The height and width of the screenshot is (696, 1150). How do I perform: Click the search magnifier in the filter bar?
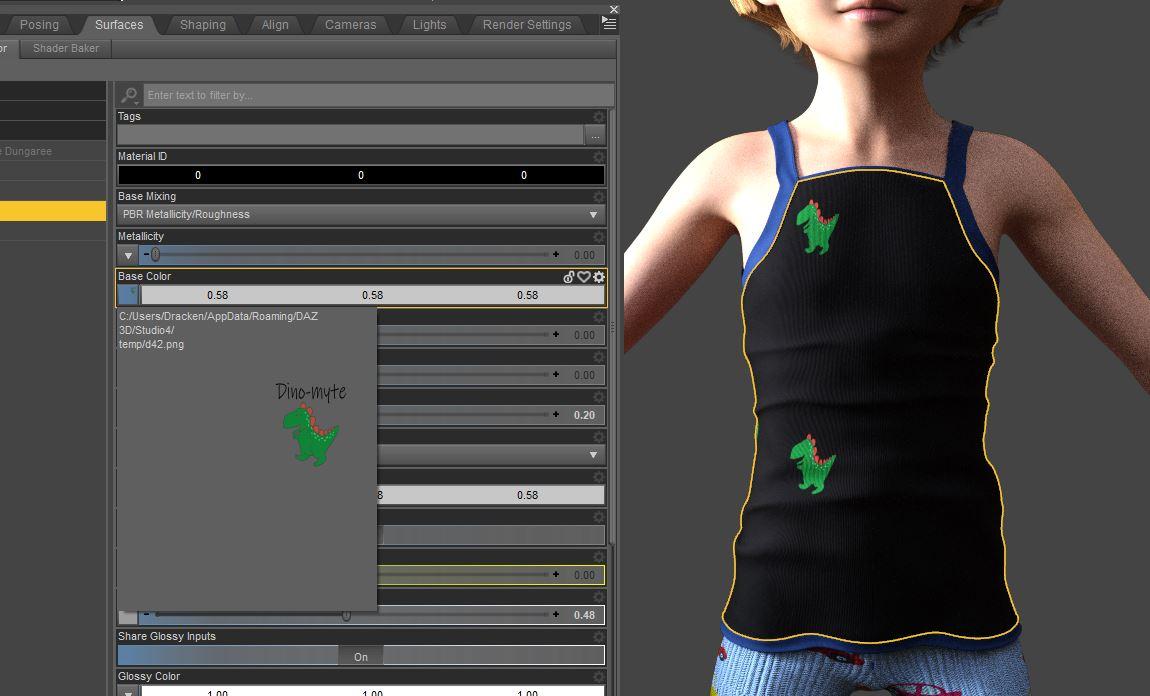point(129,93)
